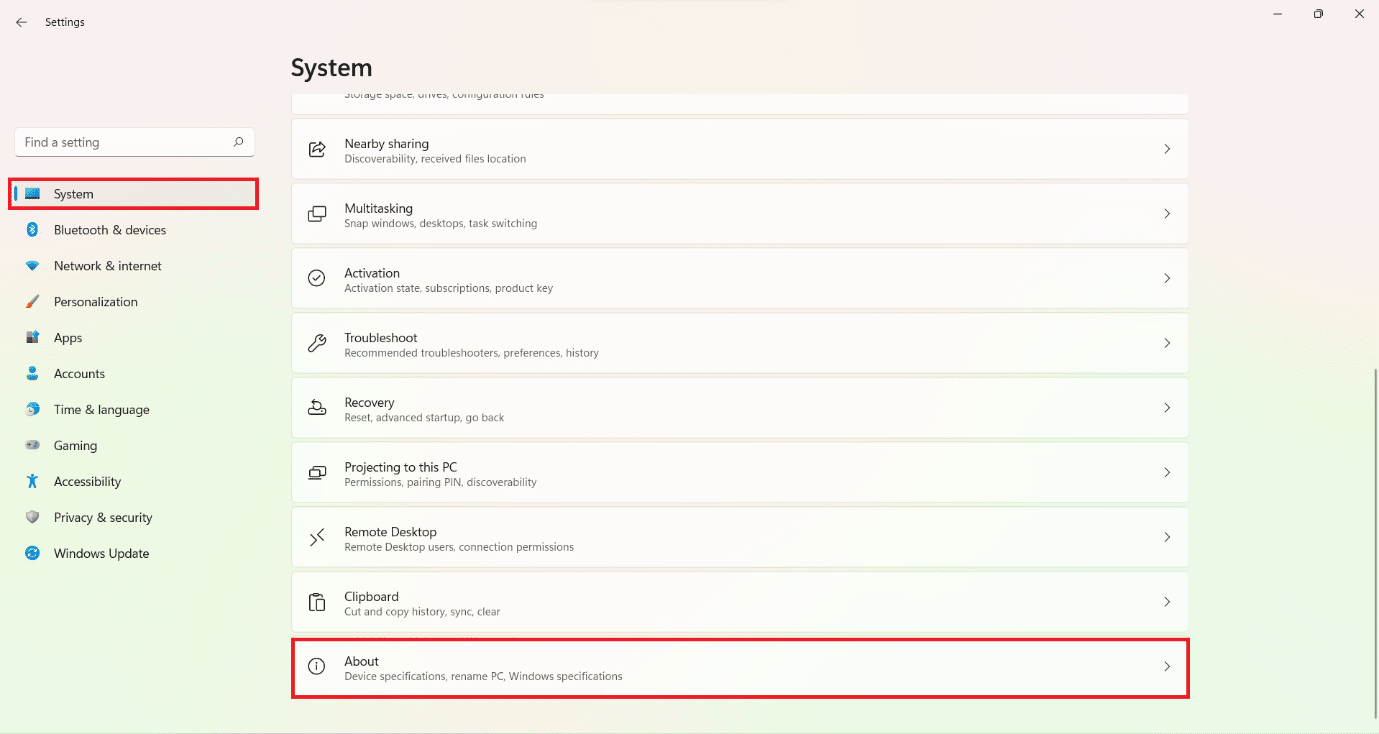This screenshot has height=734, width=1379.
Task: Expand the Recovery row chevron
Action: tap(1166, 408)
